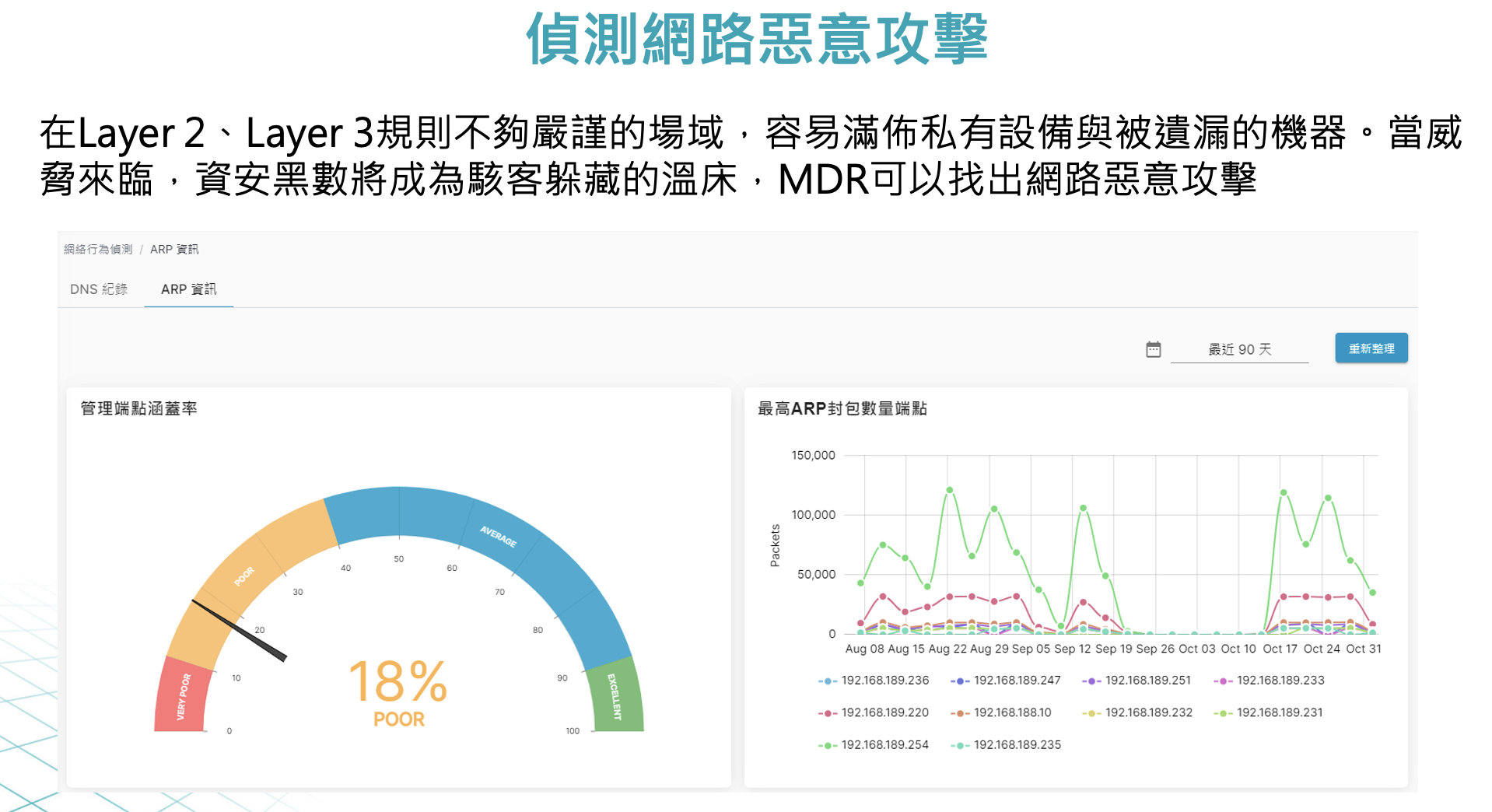The height and width of the screenshot is (812, 1492).
Task: Hide the 192.168.189.251 line series
Action: point(1138,681)
